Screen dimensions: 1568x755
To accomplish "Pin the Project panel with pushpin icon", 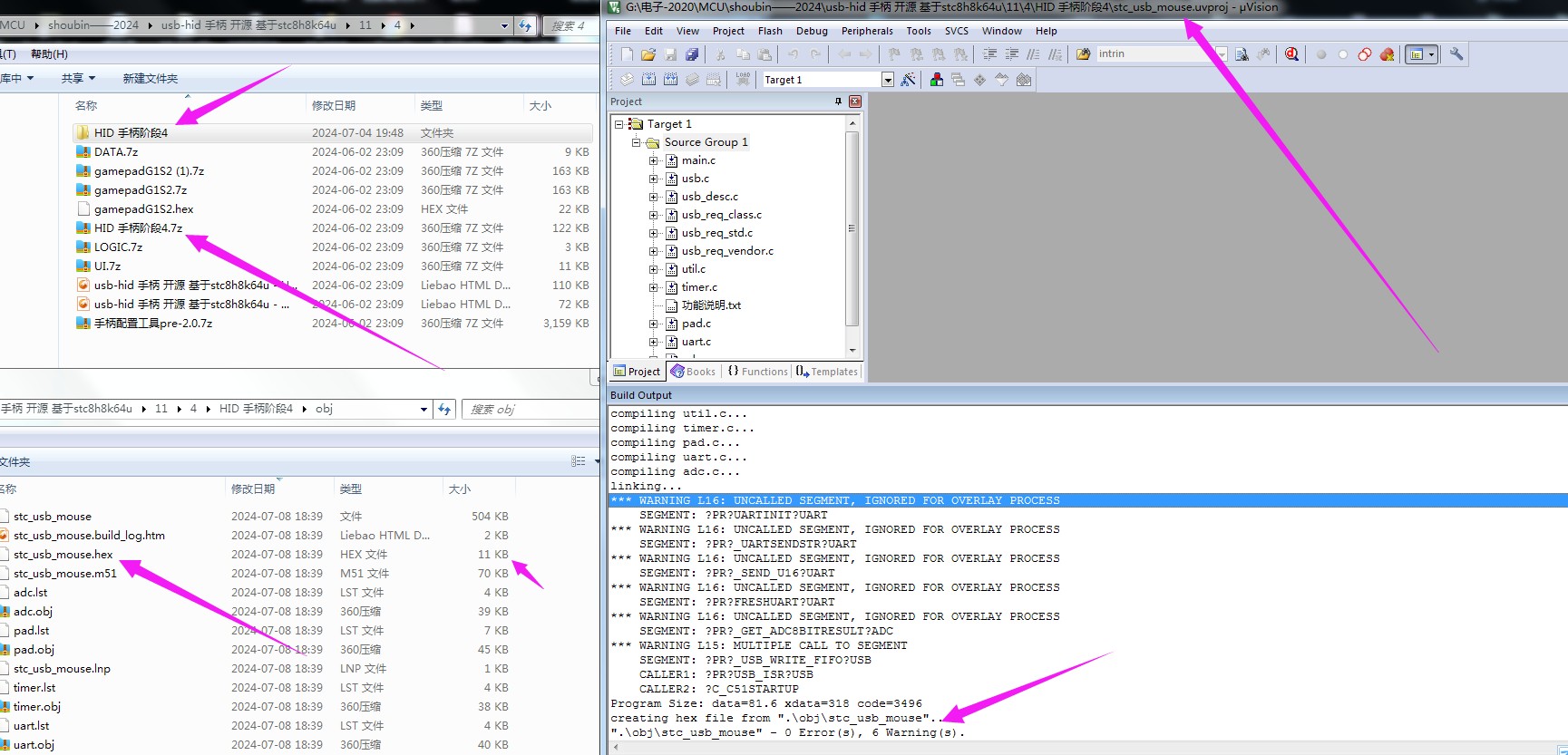I will coord(838,102).
